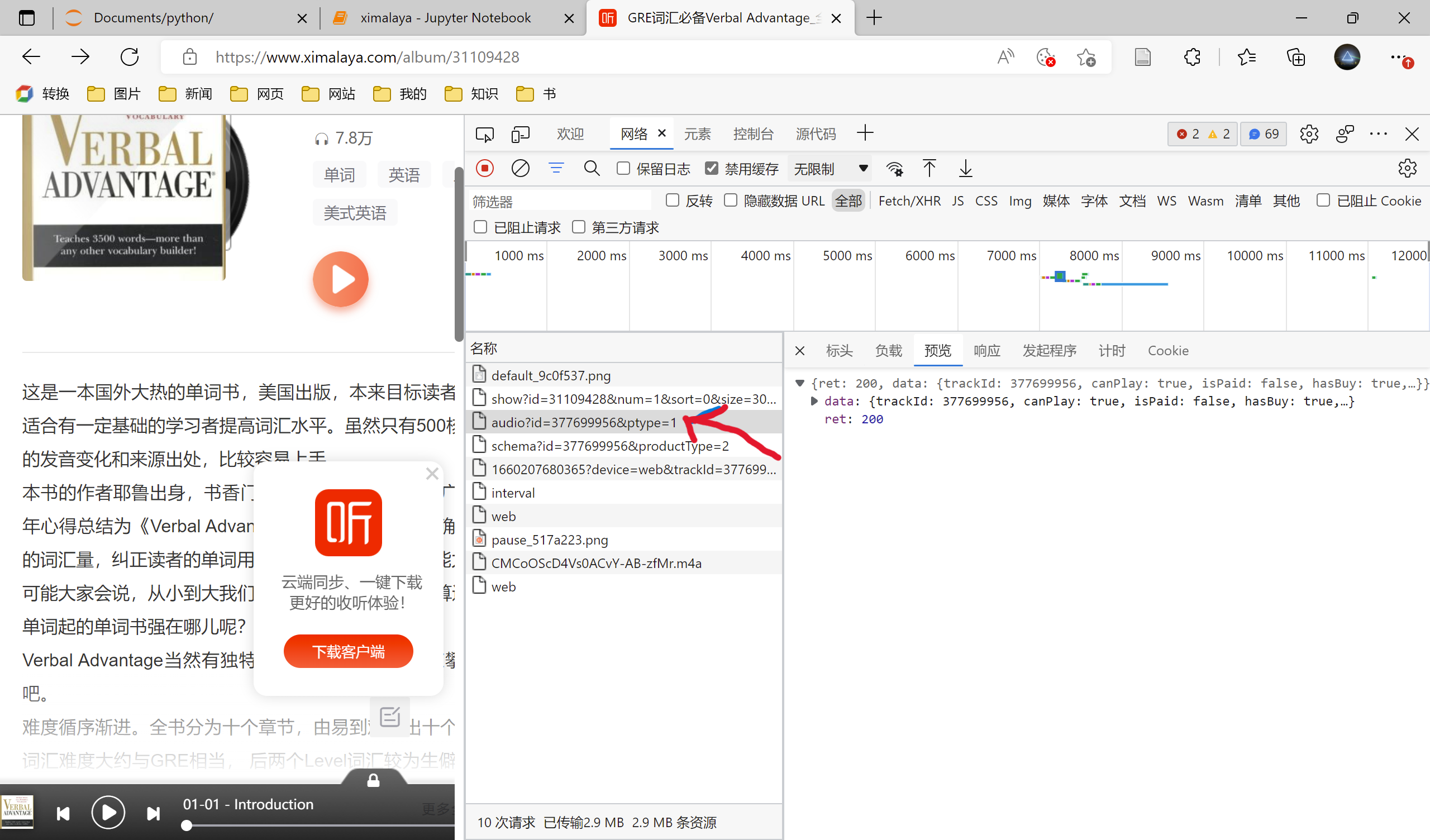Viewport: 1430px width, 840px height.
Task: Skip to the next track in player
Action: 153,813
